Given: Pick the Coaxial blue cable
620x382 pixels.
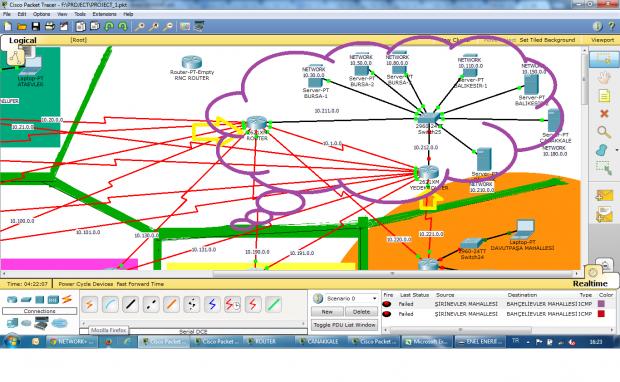Looking at the screenshot, I should 212,304.
